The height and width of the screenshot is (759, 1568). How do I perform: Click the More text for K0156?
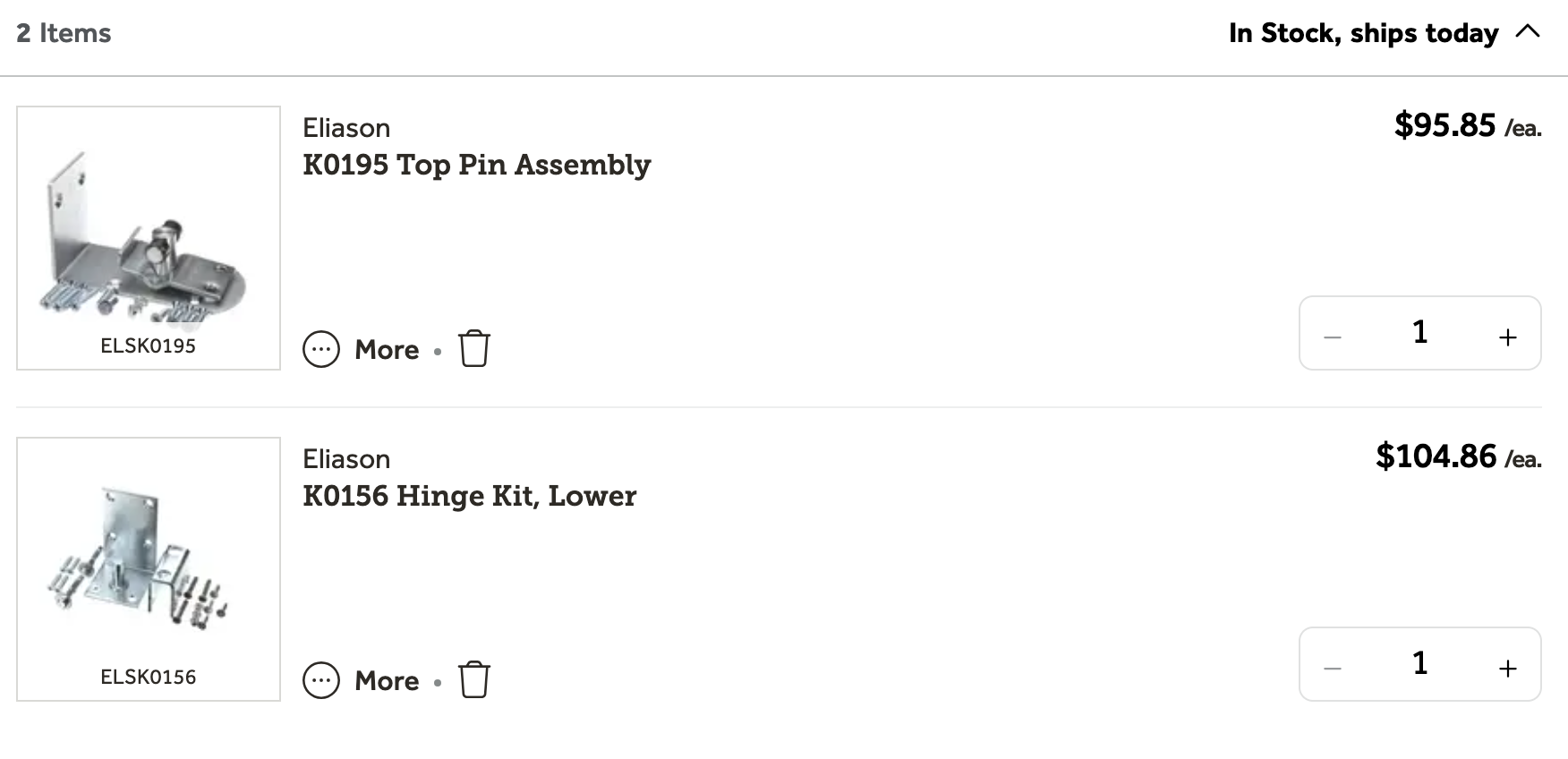pyautogui.click(x=387, y=680)
